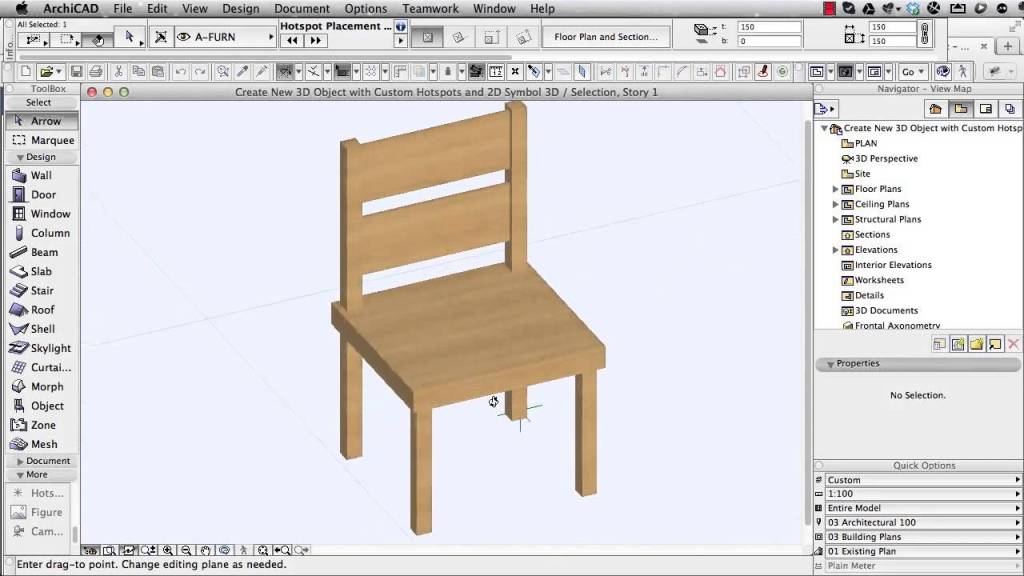Click the Pan hand icon in bottom toolbar

point(205,549)
